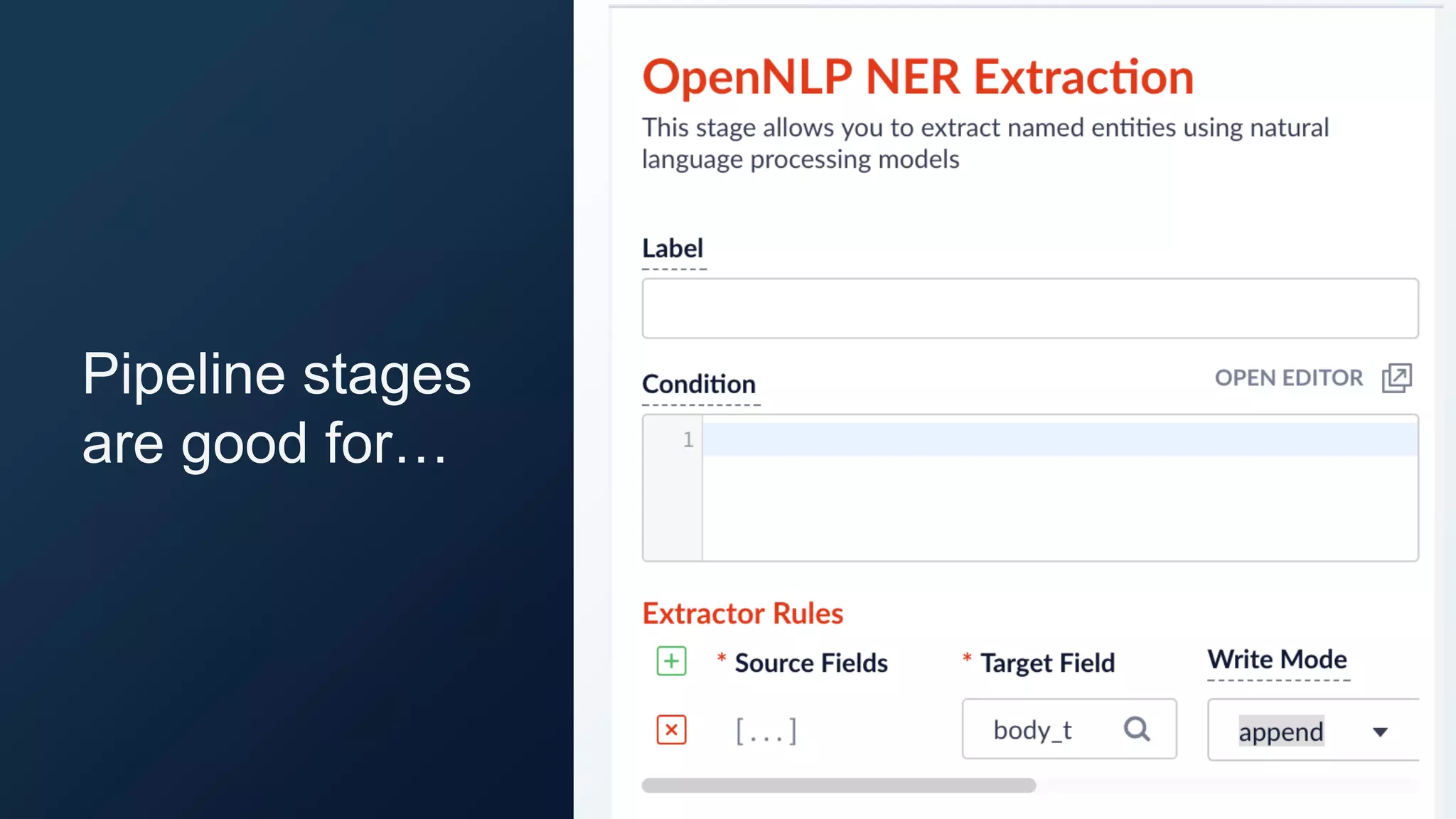Screen dimensions: 1456x819
Task: Click the Write Mode column label
Action: coord(1278,660)
